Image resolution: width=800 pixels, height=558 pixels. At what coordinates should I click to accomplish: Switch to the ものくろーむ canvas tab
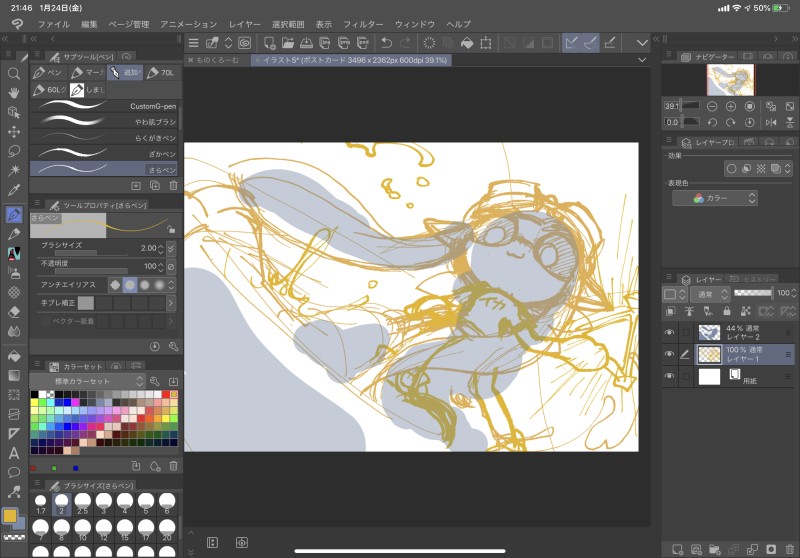click(218, 60)
